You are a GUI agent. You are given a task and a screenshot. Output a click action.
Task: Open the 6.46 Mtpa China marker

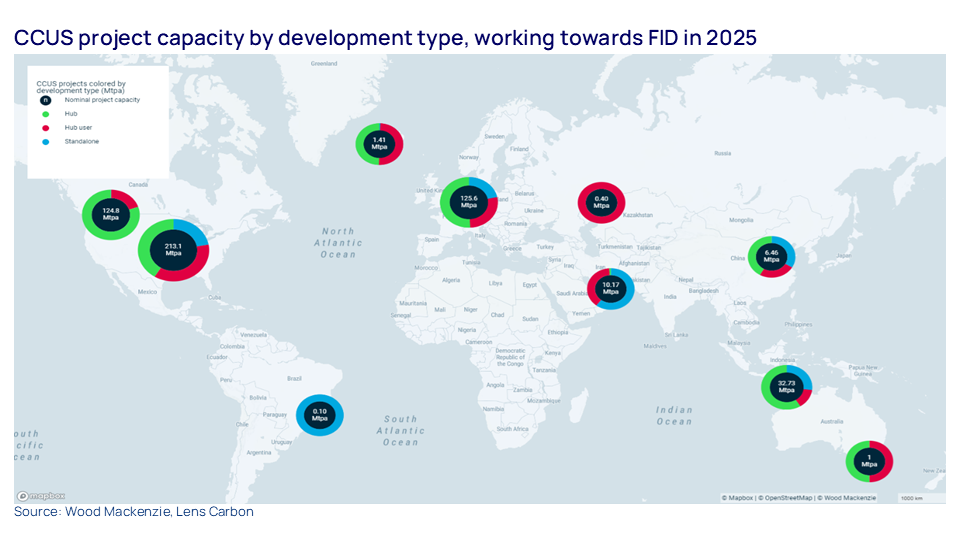(x=771, y=256)
